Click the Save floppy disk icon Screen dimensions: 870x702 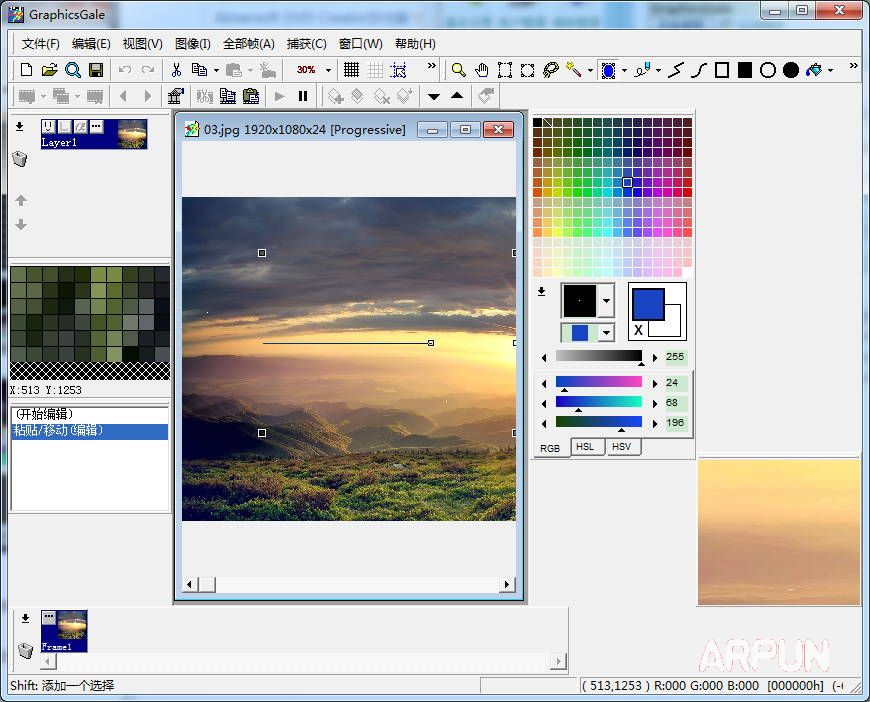[96, 70]
